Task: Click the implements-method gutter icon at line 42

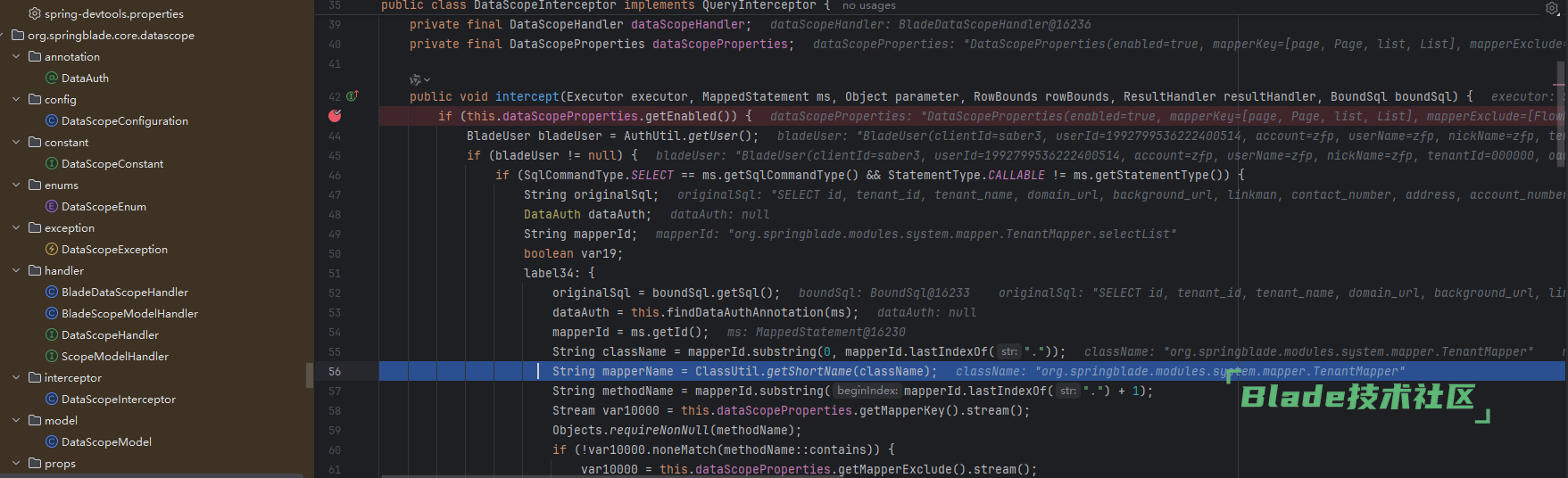Action: point(353,96)
